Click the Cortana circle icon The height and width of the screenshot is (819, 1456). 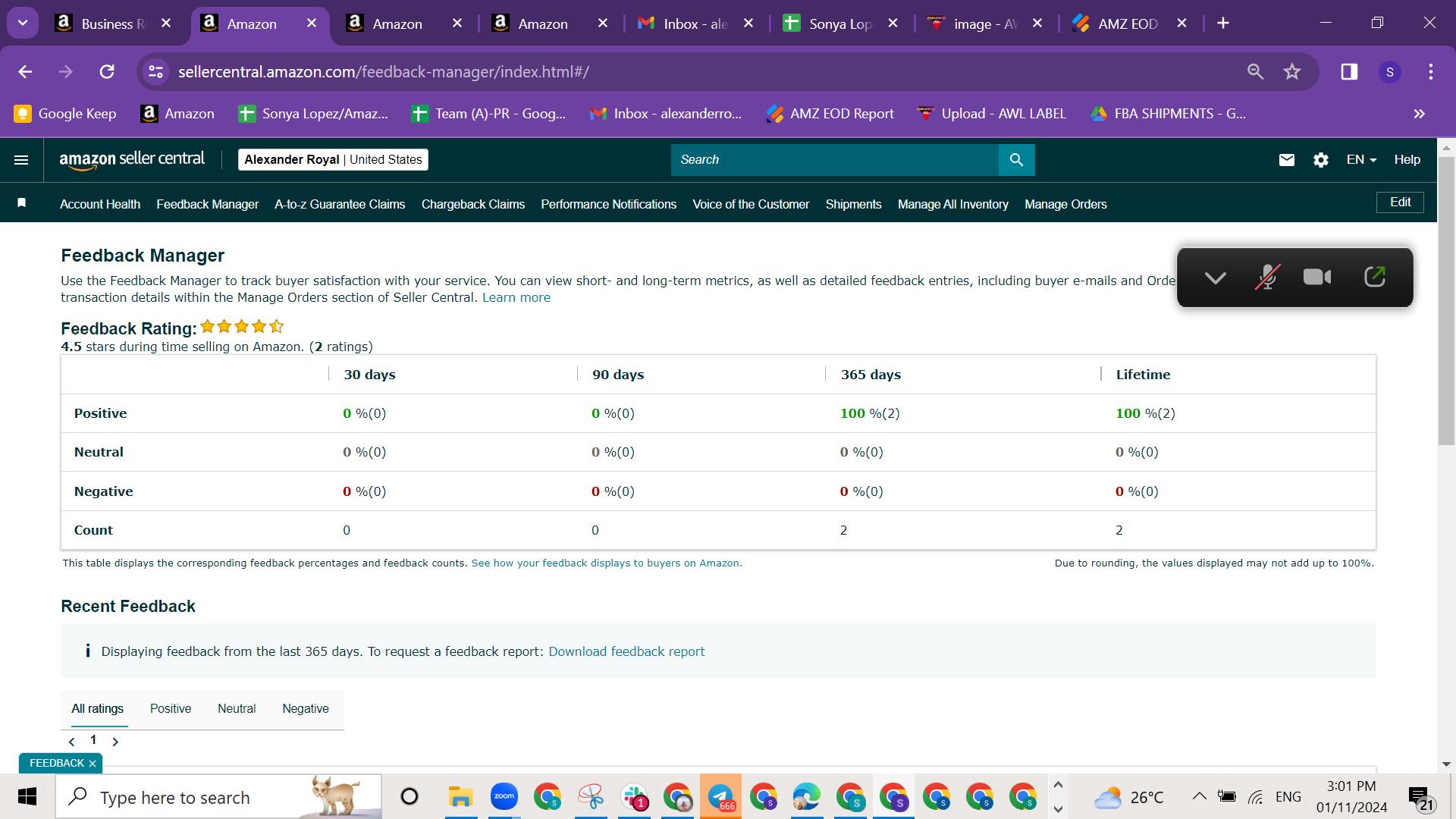[x=409, y=797]
